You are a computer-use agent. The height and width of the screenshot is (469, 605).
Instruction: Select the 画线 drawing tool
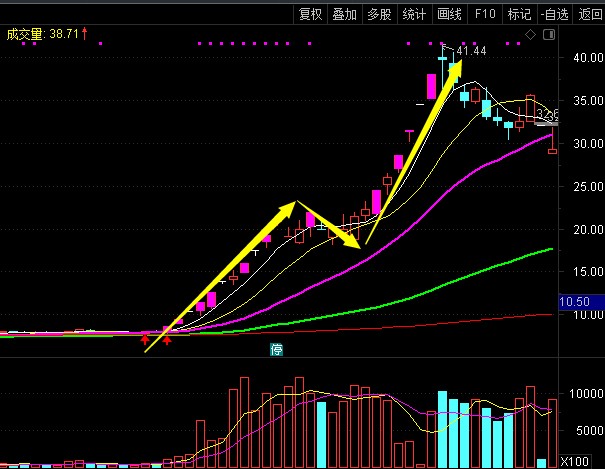click(x=449, y=14)
